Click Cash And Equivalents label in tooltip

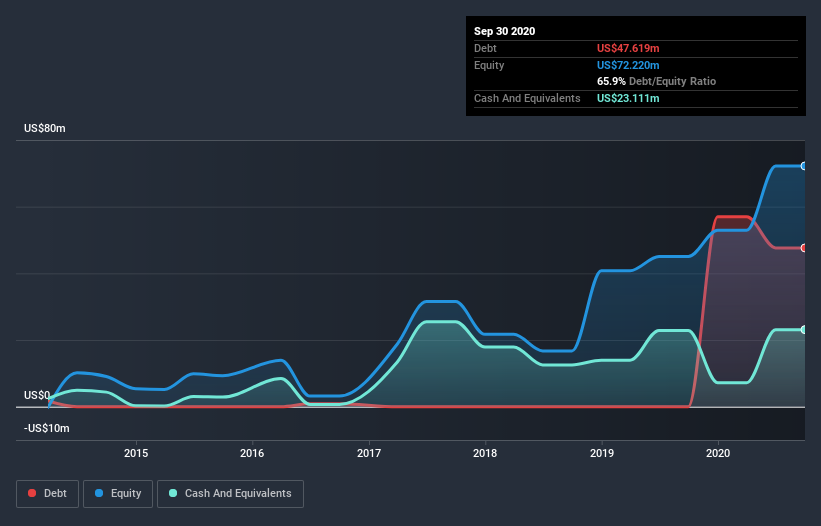[x=527, y=98]
